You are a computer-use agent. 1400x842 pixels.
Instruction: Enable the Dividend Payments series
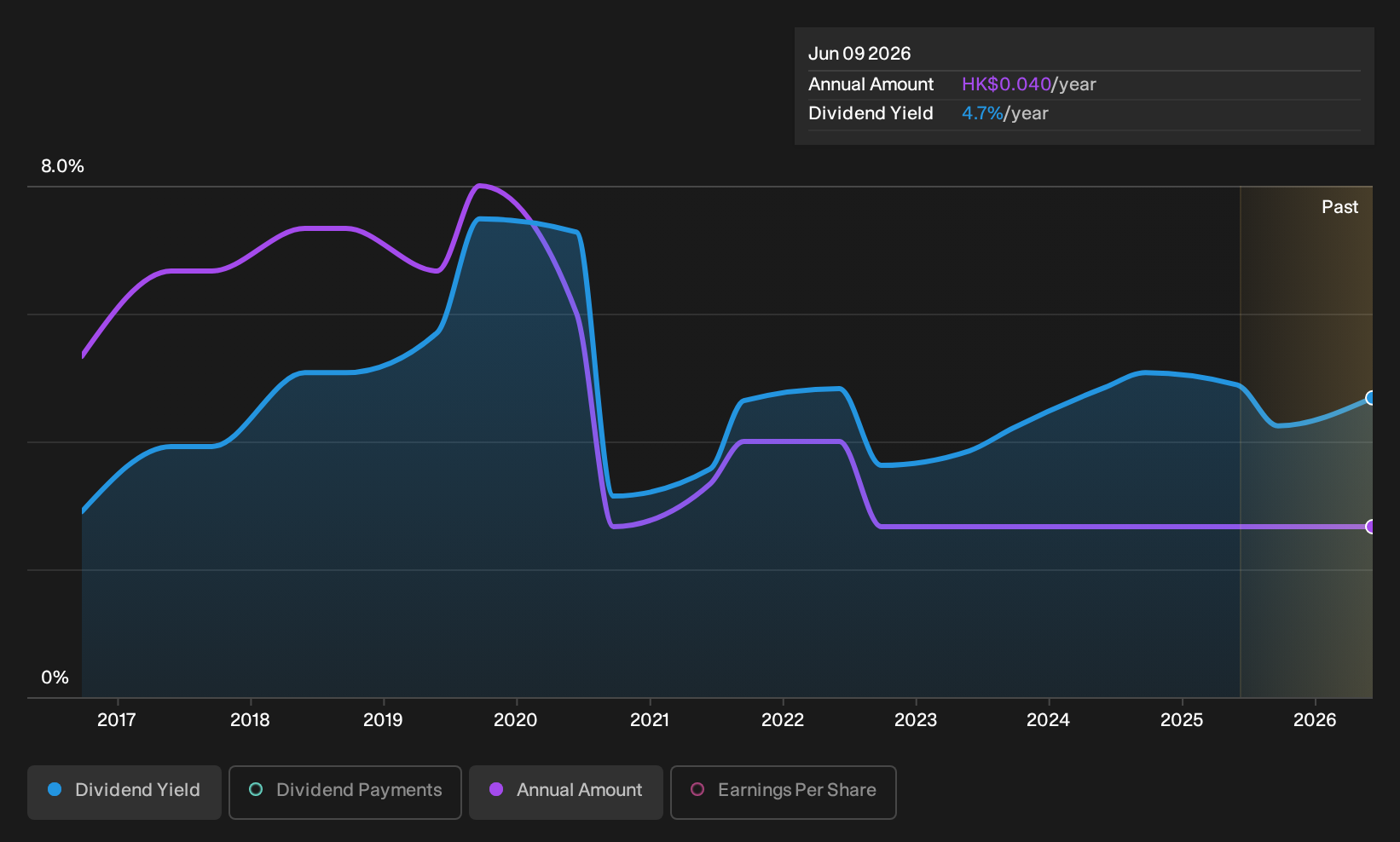click(x=345, y=792)
